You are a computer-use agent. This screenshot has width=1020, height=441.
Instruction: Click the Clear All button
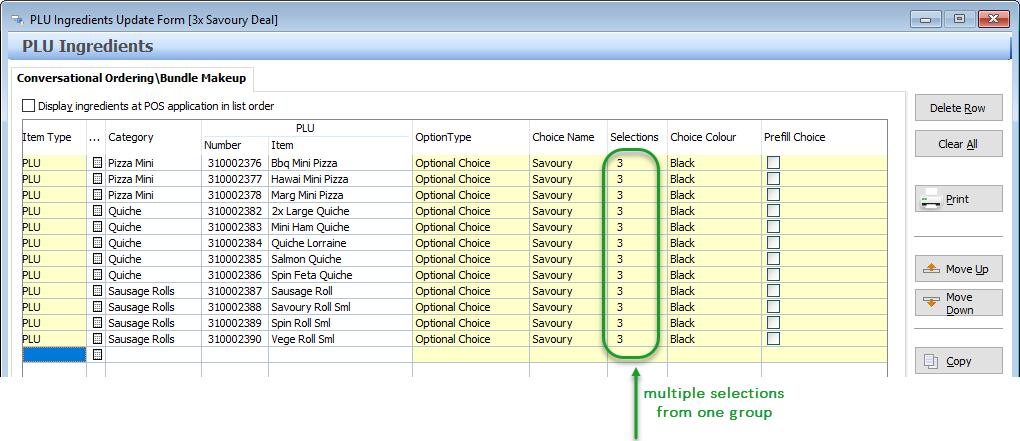click(x=958, y=144)
